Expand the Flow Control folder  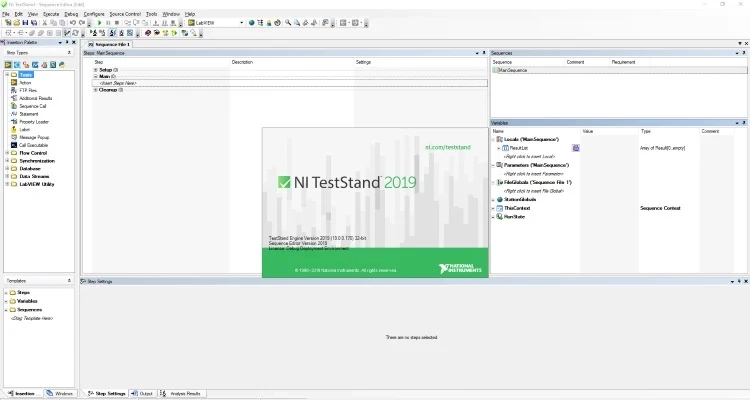(x=7, y=153)
